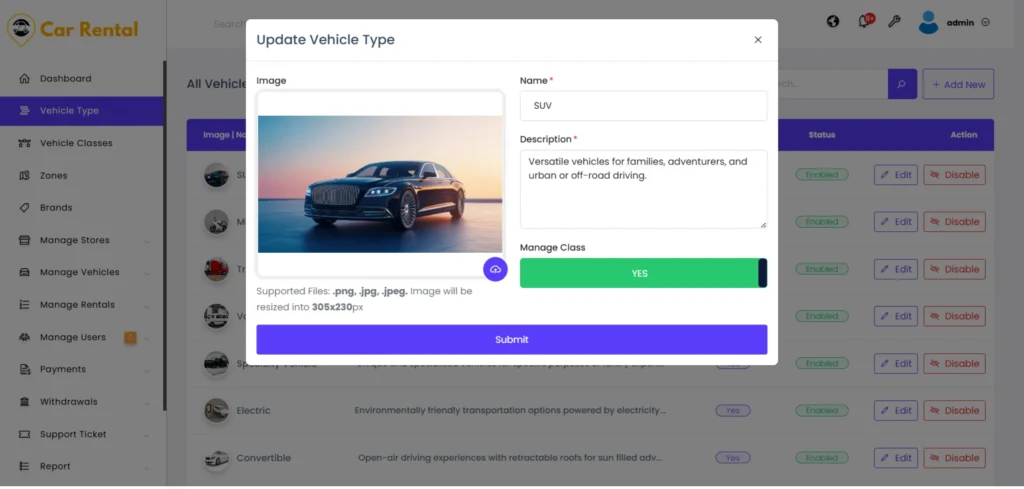
Task: Disable the Convertible vehicle type
Action: coord(953,458)
